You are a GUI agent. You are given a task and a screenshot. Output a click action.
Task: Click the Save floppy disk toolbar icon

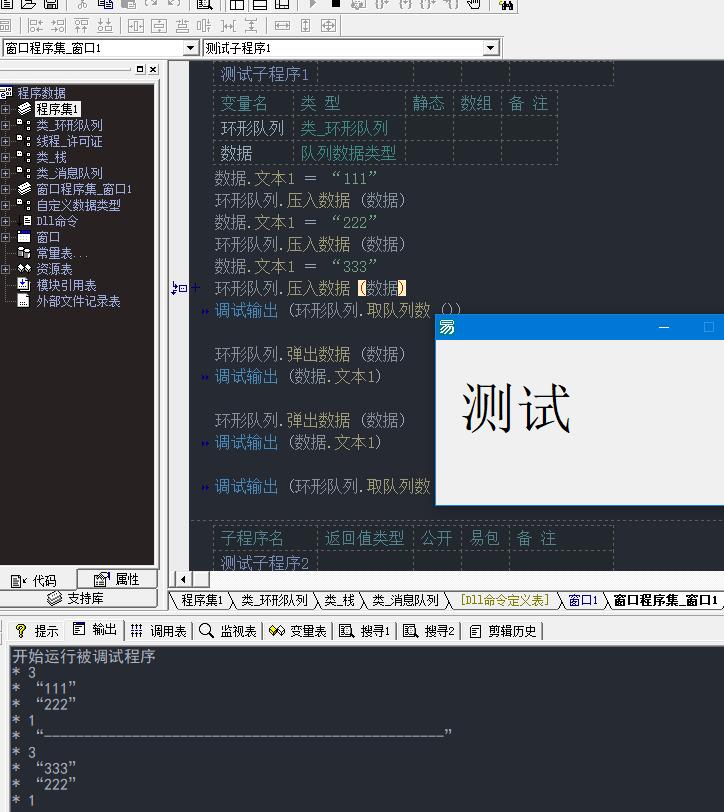(51, 4)
